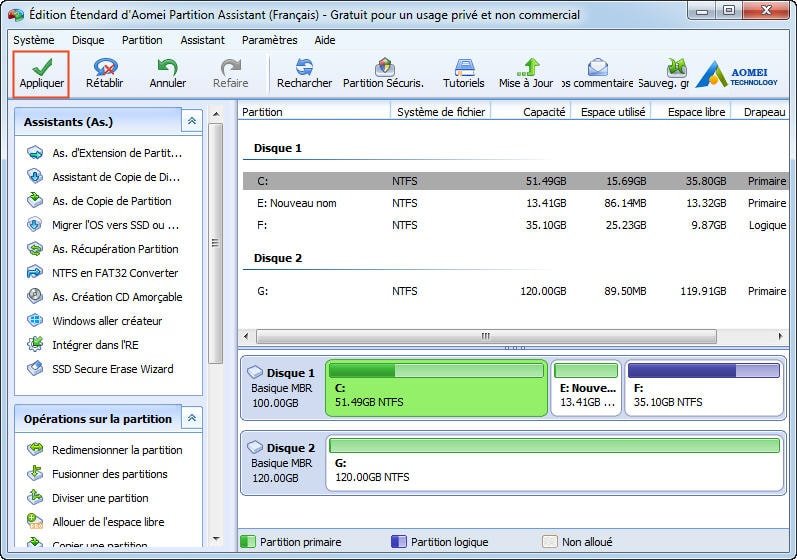
Task: Select the E: Nouveau nom row
Action: click(515, 203)
